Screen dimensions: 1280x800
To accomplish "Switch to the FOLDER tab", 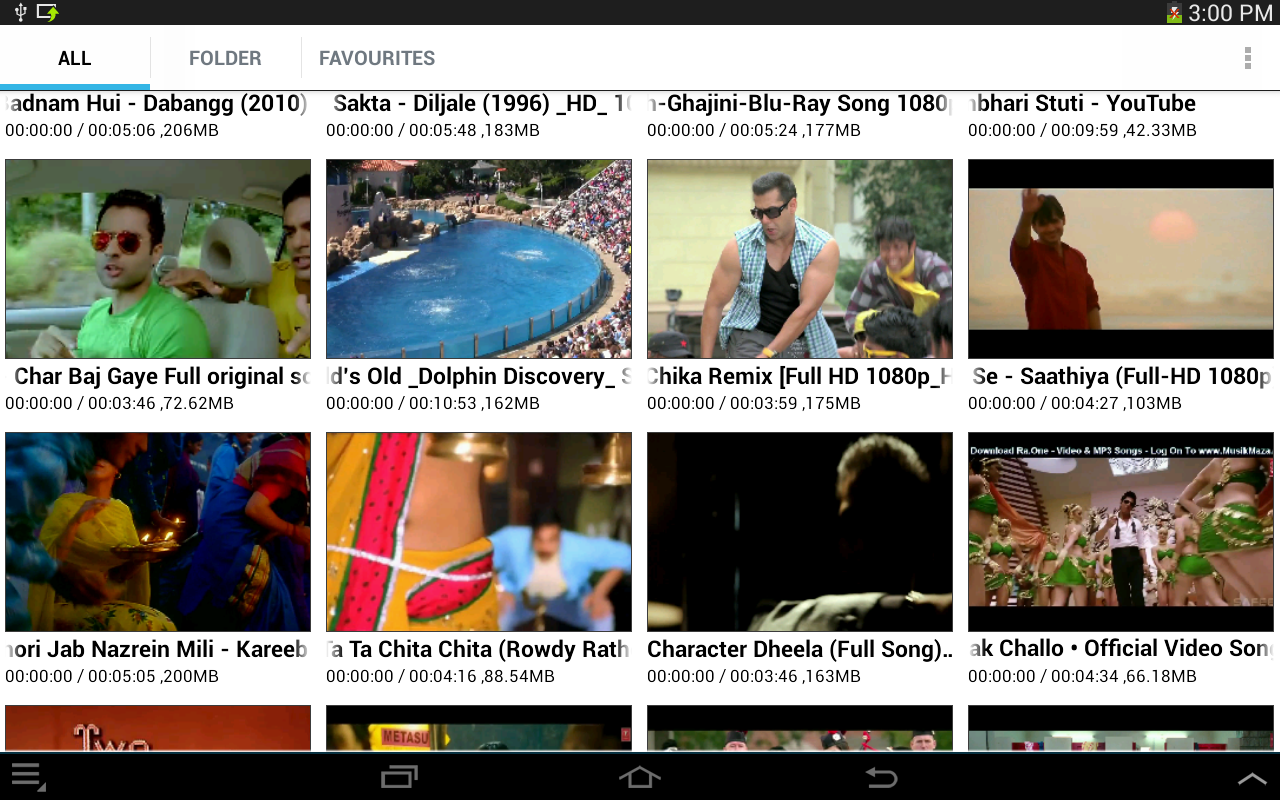I will click(225, 58).
